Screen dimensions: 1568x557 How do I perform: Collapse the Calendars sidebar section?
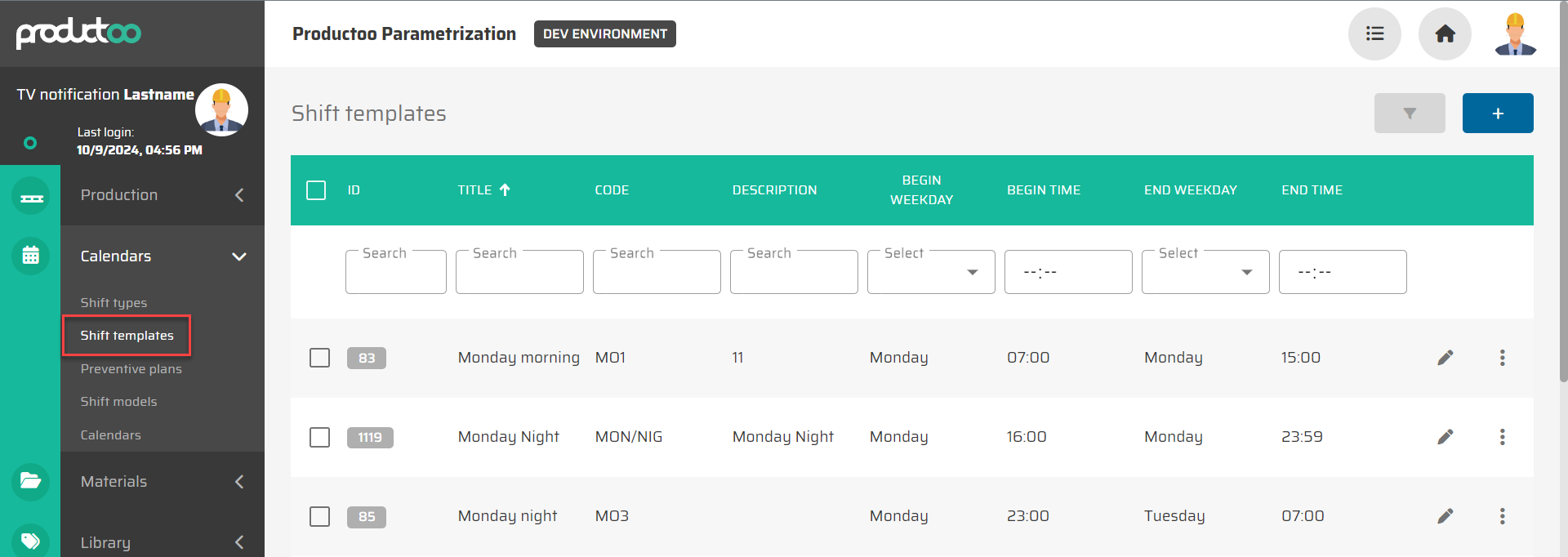point(238,256)
